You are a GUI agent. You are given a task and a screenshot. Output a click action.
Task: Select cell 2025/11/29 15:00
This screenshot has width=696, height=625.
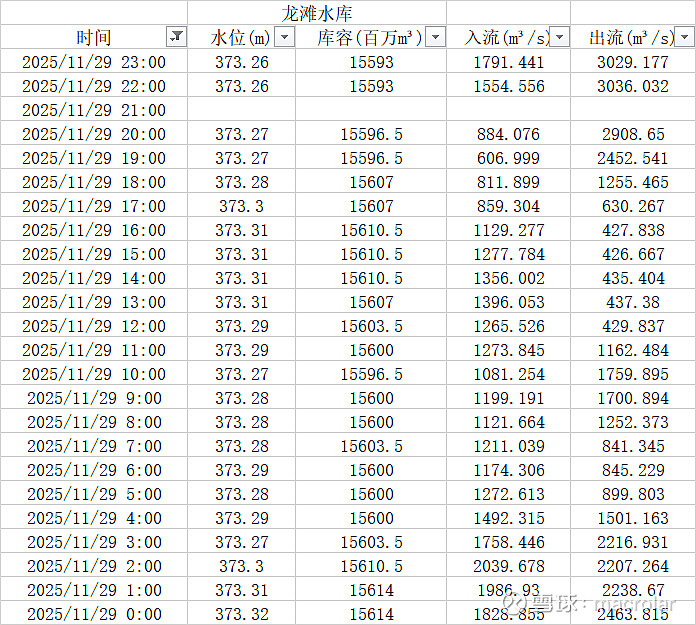(94, 253)
